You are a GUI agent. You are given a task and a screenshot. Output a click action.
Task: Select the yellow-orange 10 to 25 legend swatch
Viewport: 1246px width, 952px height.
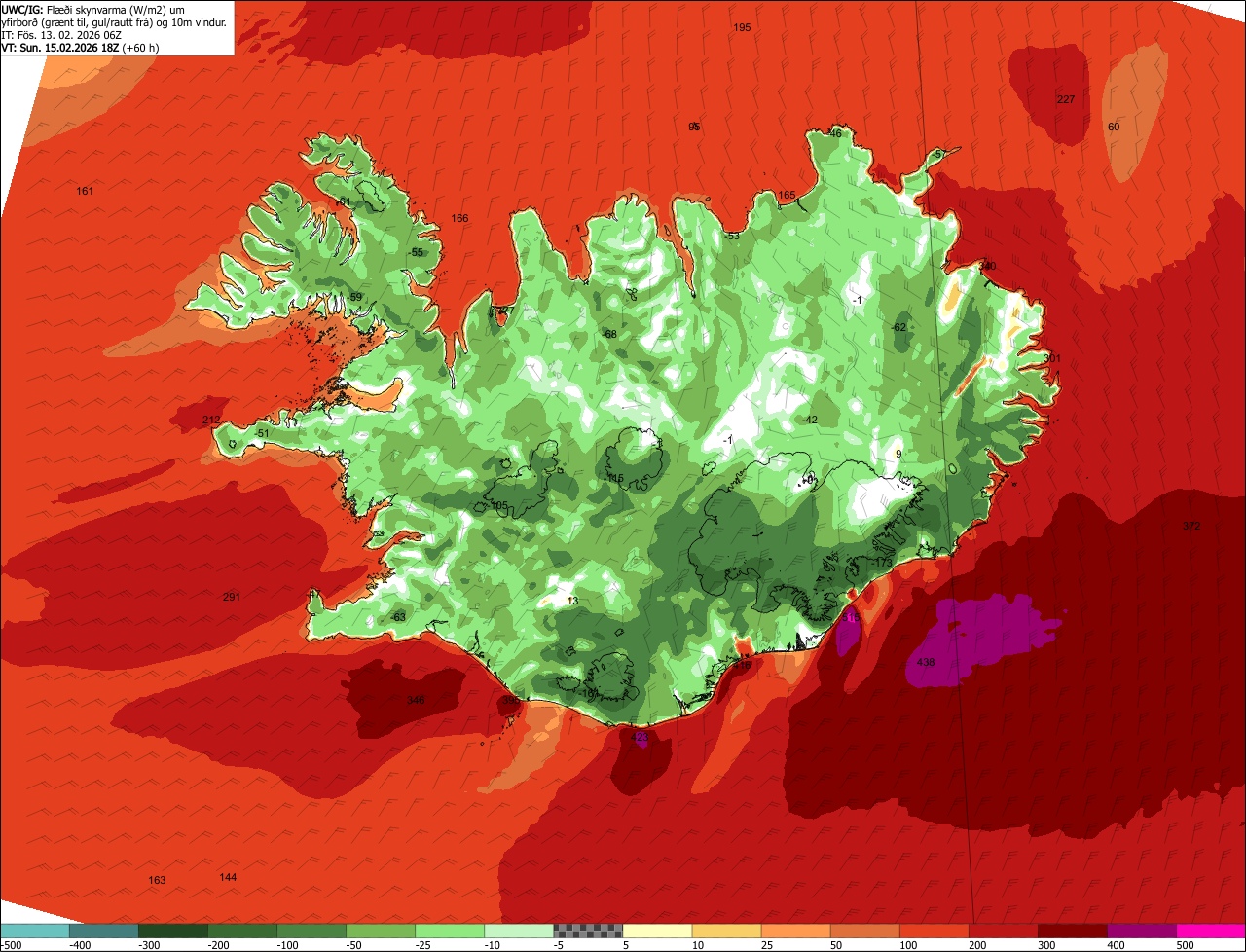(x=726, y=931)
